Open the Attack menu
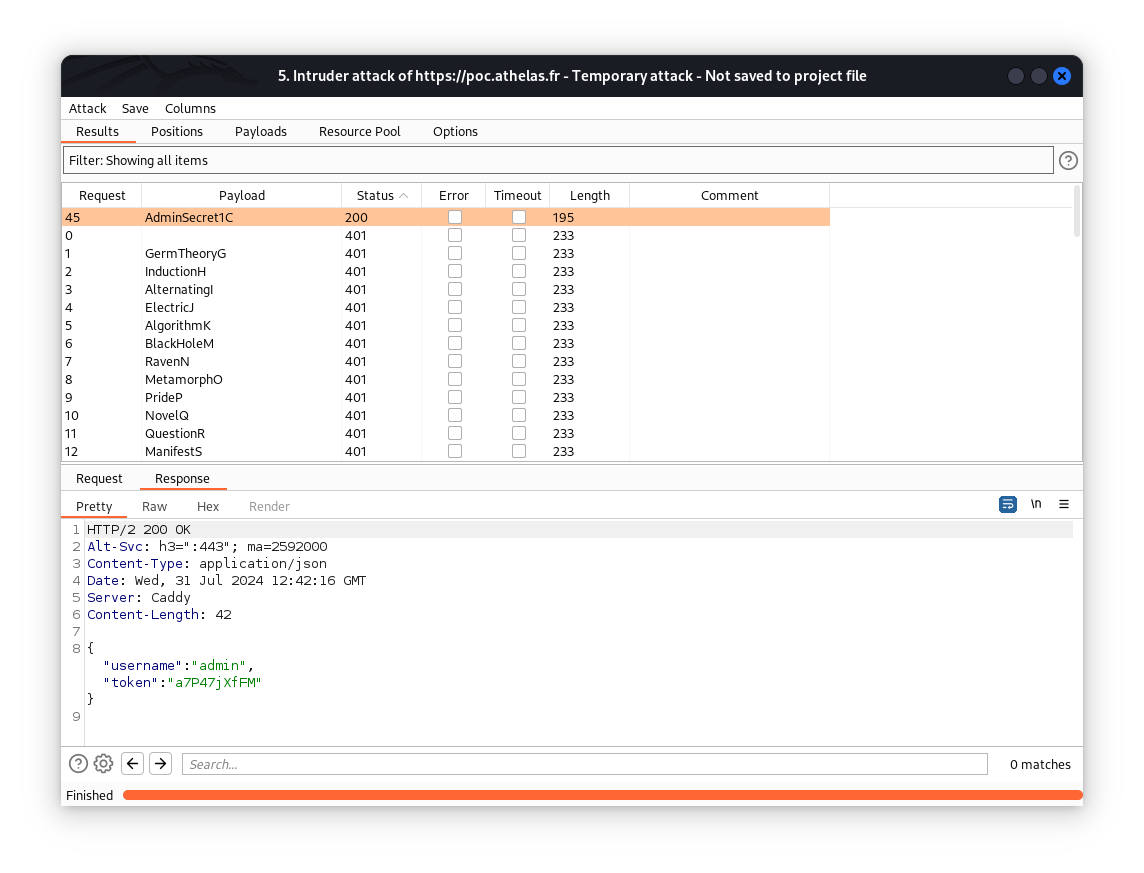1144x873 pixels. pos(87,109)
